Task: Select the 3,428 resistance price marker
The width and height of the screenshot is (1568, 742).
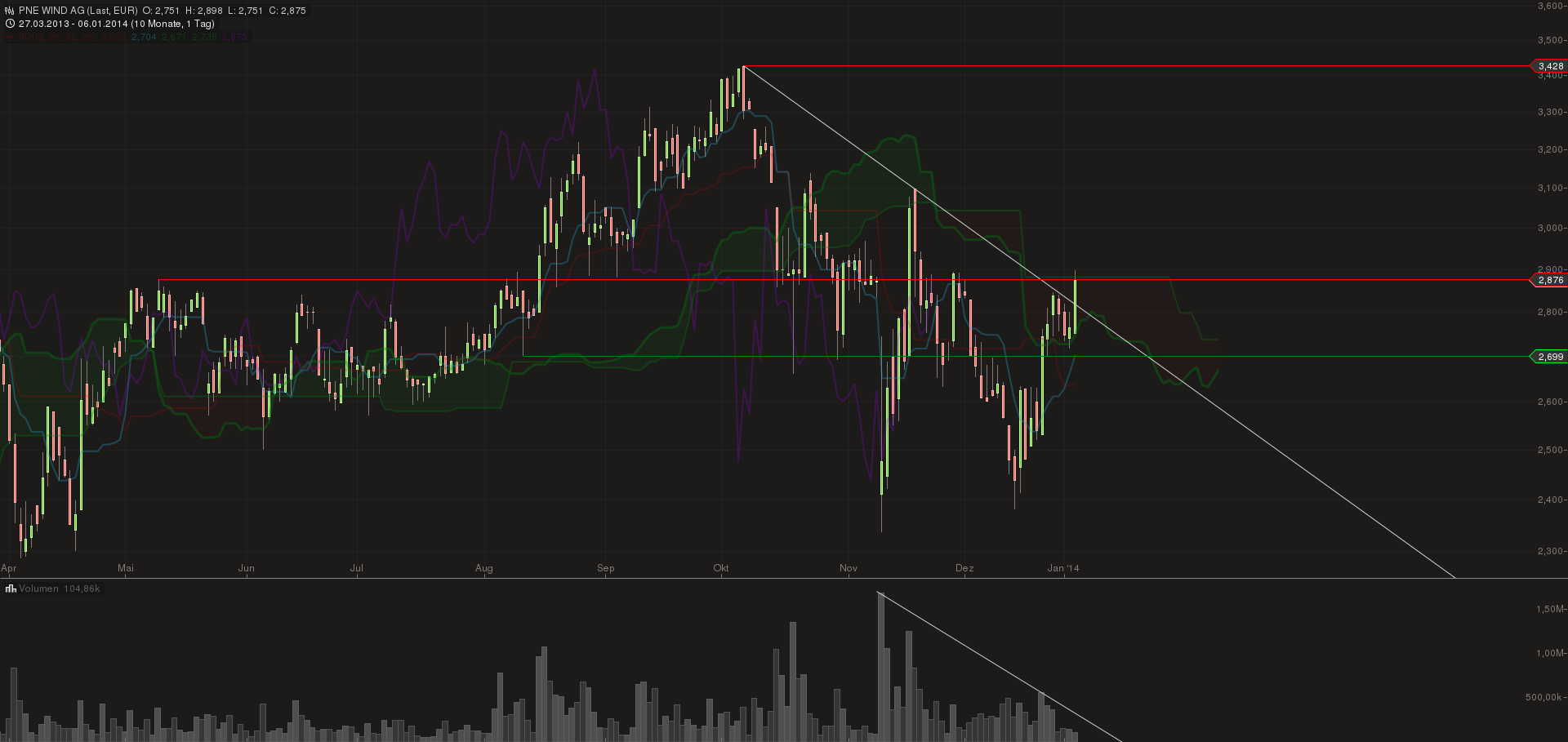Action: (1548, 66)
